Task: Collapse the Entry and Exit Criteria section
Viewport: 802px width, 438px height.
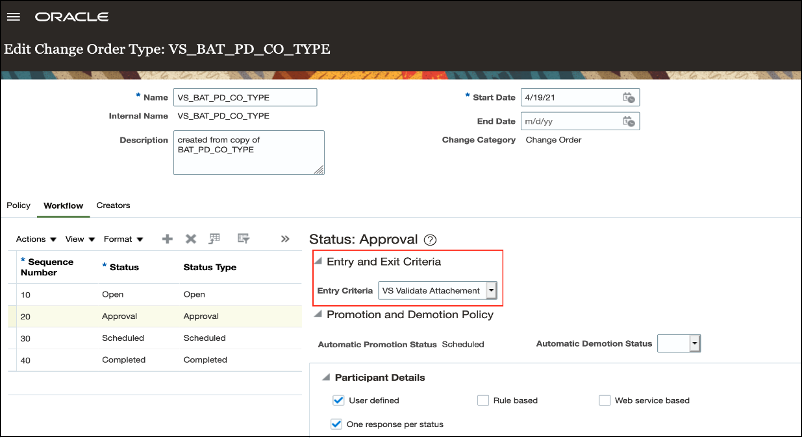Action: click(x=318, y=261)
